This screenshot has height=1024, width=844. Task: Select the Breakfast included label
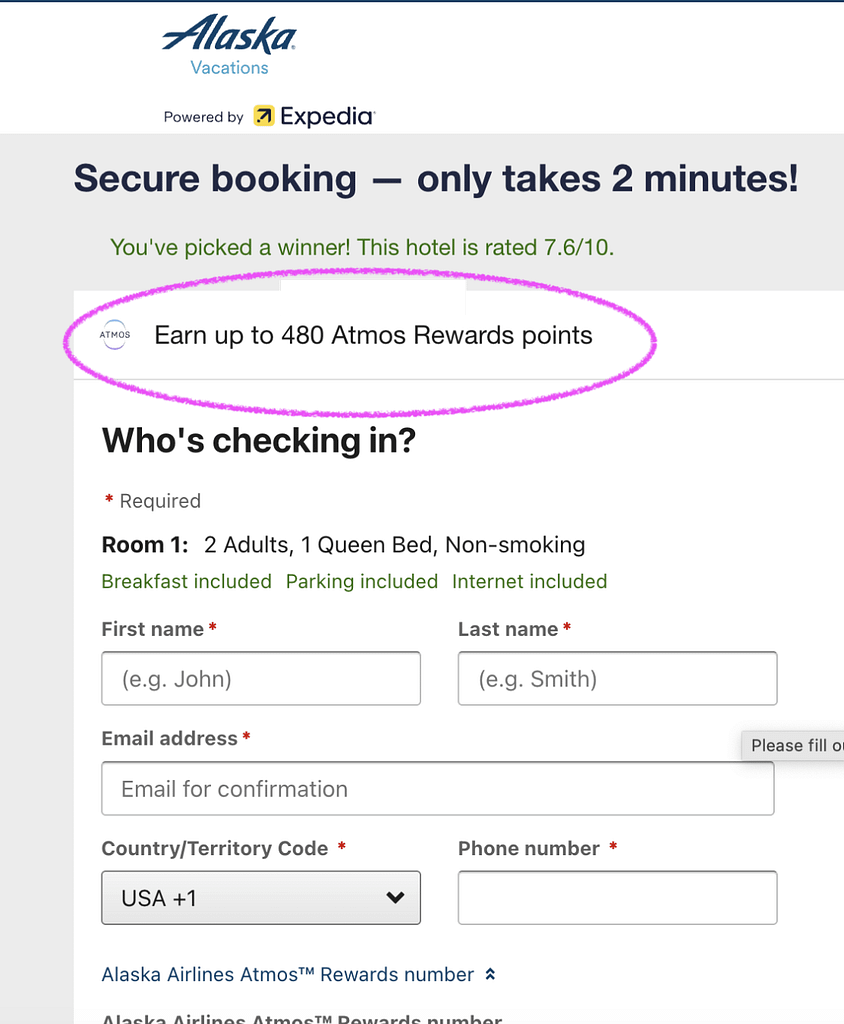coord(186,581)
